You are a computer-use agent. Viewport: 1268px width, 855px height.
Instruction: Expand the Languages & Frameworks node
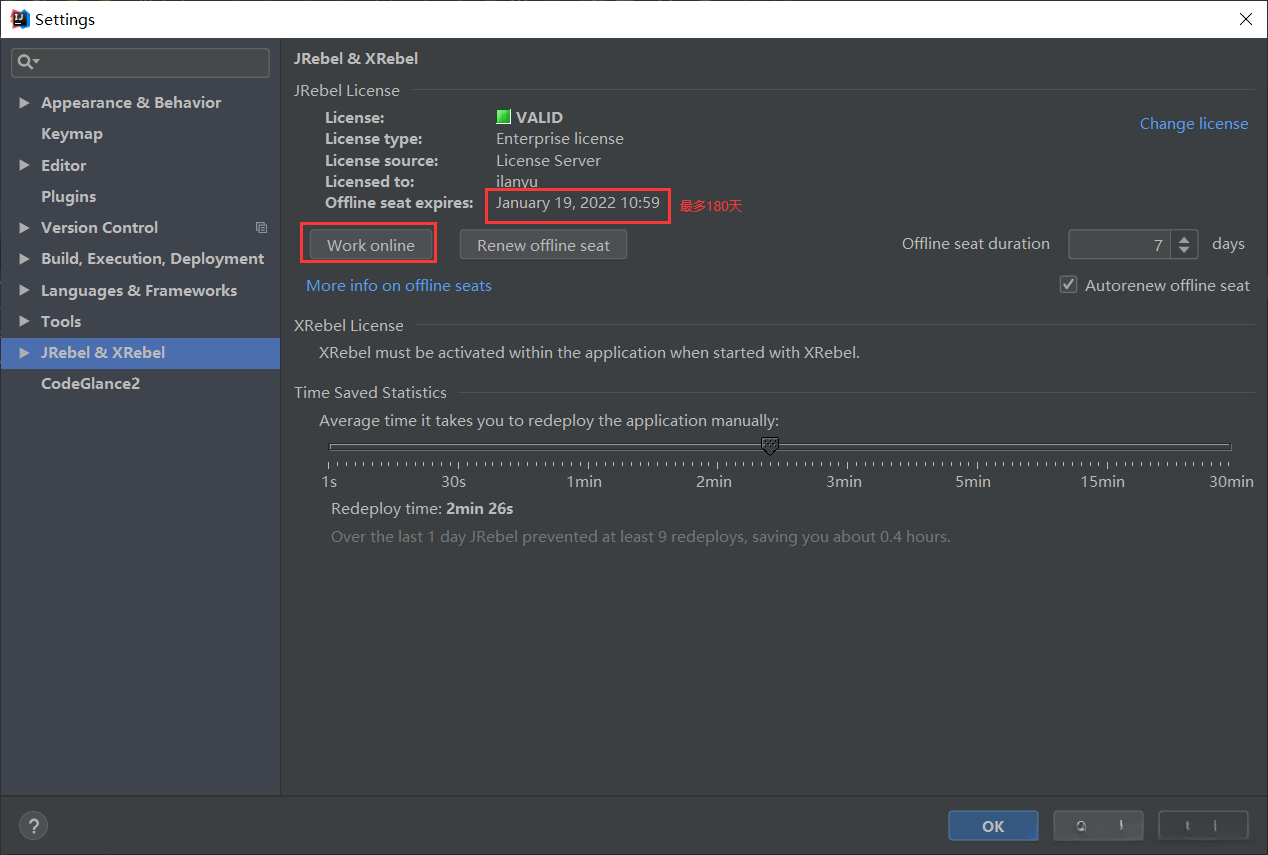tap(25, 291)
